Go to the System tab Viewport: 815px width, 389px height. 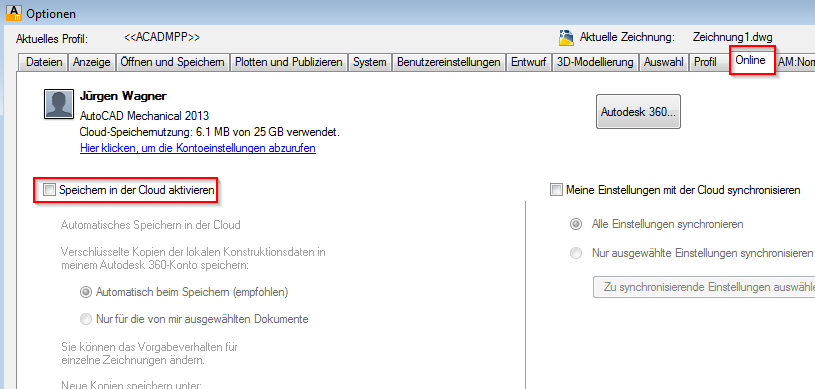[x=370, y=62]
